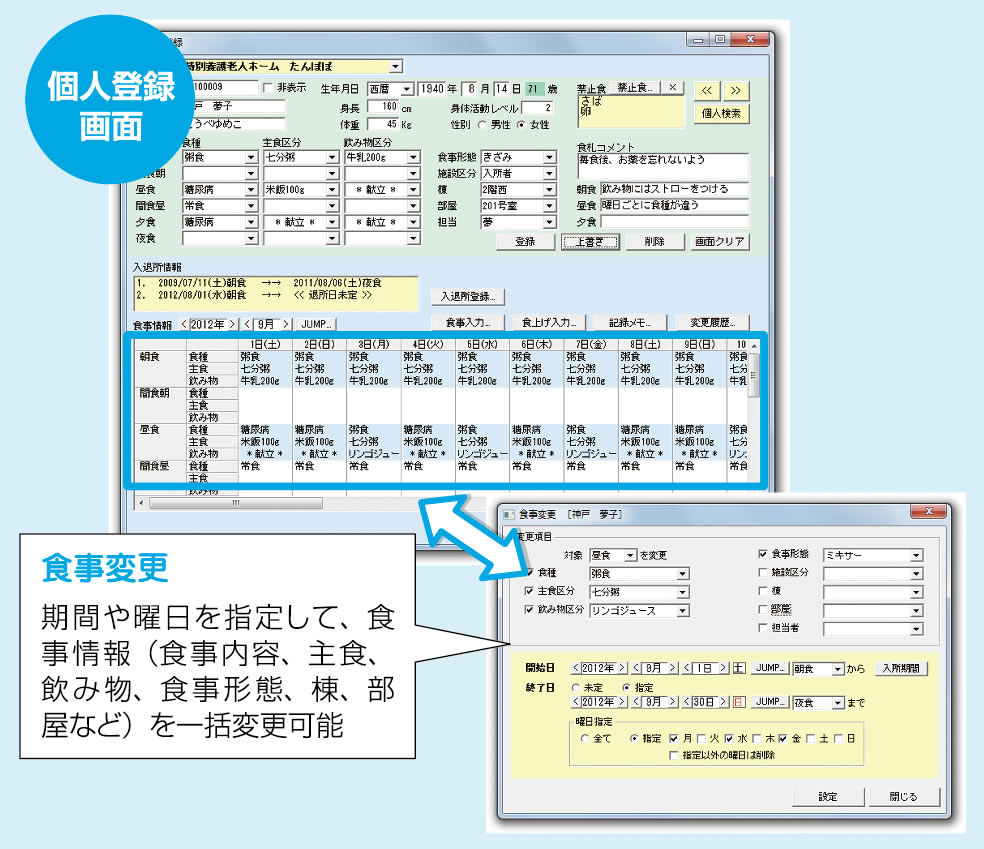Tick the 非表示 checkbox
This screenshot has height=849, width=984.
click(x=267, y=88)
